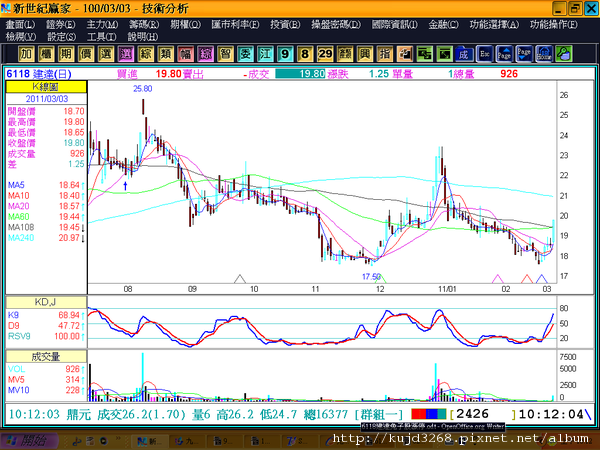Click the highlighted 19.80 成交 price field
This screenshot has width=600, height=450.
[300, 73]
